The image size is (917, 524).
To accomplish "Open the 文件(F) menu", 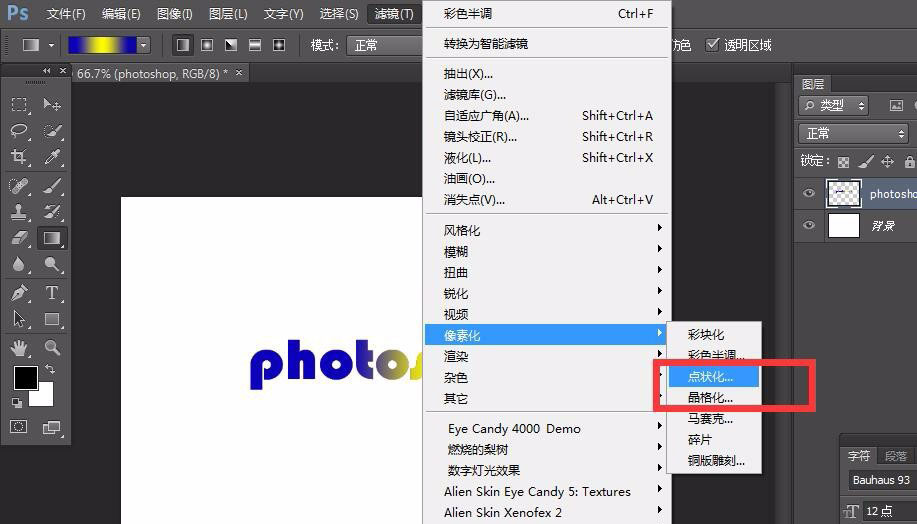I will pos(66,13).
